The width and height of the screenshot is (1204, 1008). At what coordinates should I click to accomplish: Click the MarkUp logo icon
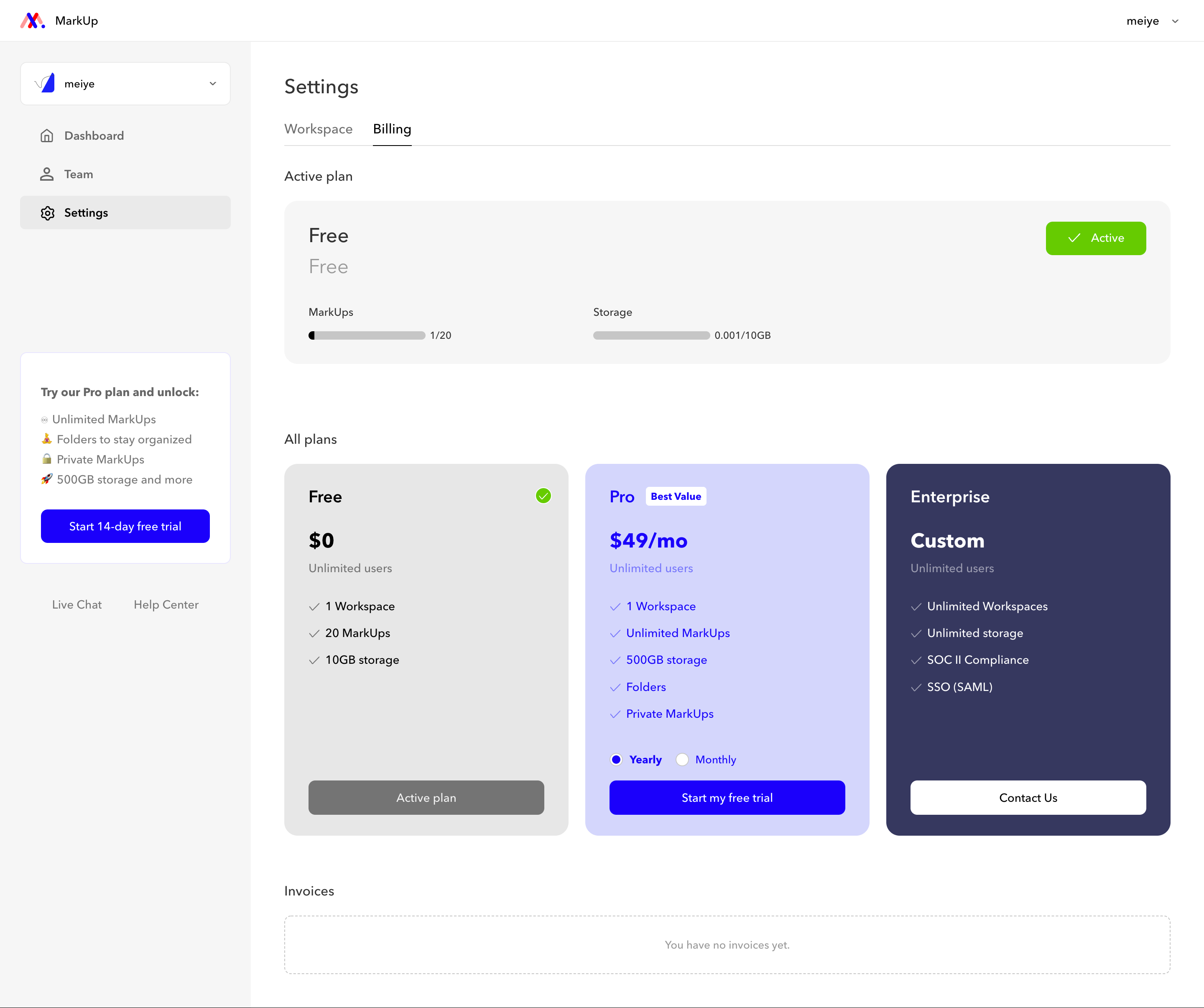33,20
